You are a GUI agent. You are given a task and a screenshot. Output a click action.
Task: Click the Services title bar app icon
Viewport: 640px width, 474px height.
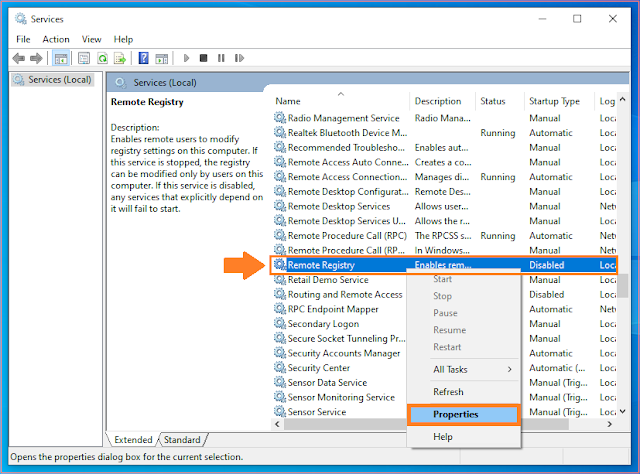click(20, 19)
